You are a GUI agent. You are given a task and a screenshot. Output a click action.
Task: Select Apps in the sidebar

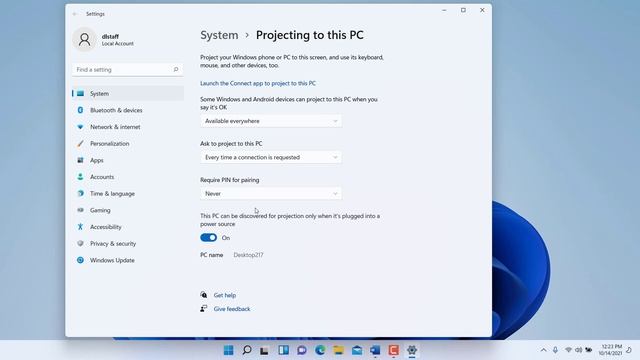(128, 160)
